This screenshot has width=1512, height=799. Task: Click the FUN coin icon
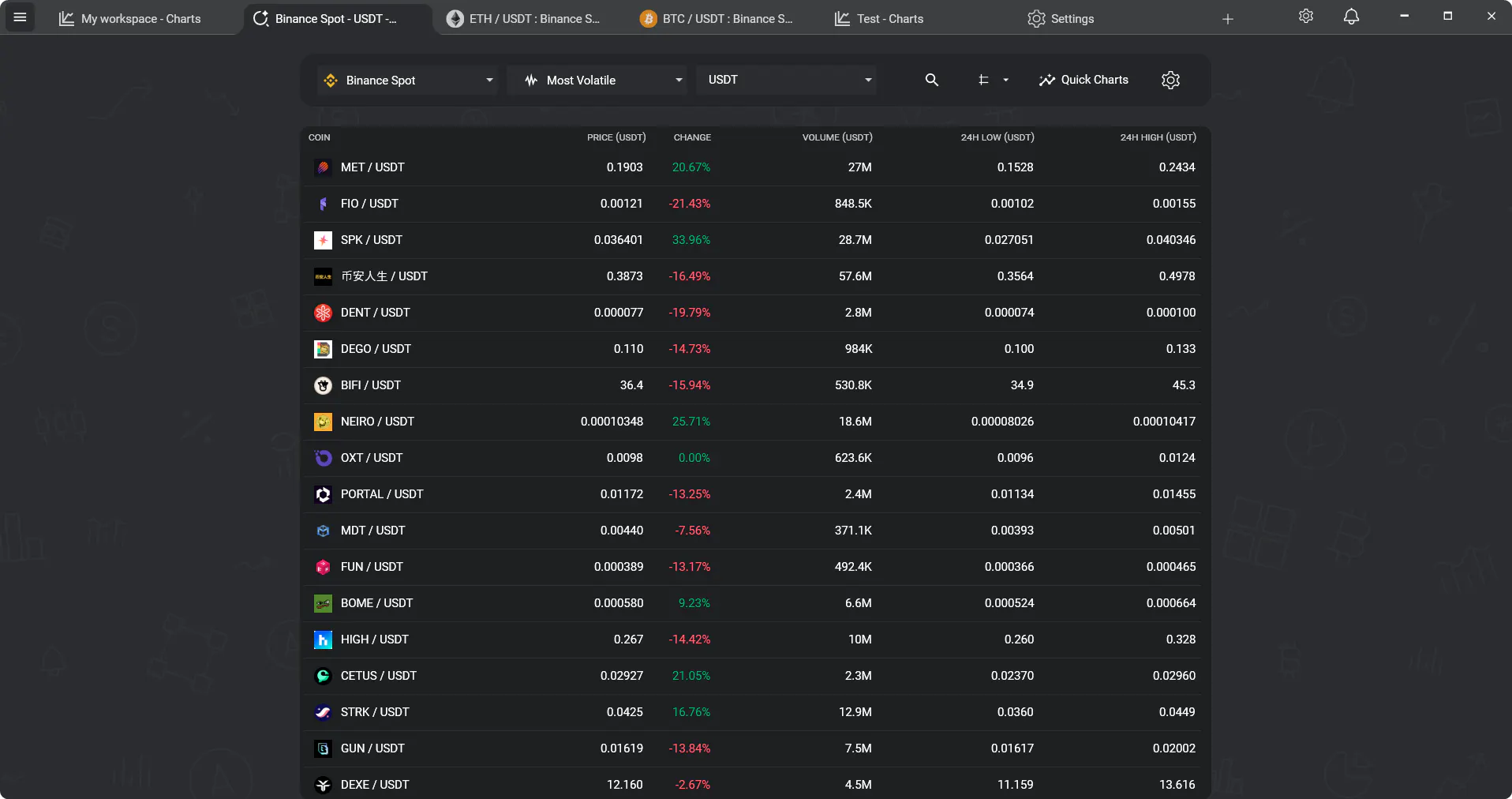coord(323,567)
